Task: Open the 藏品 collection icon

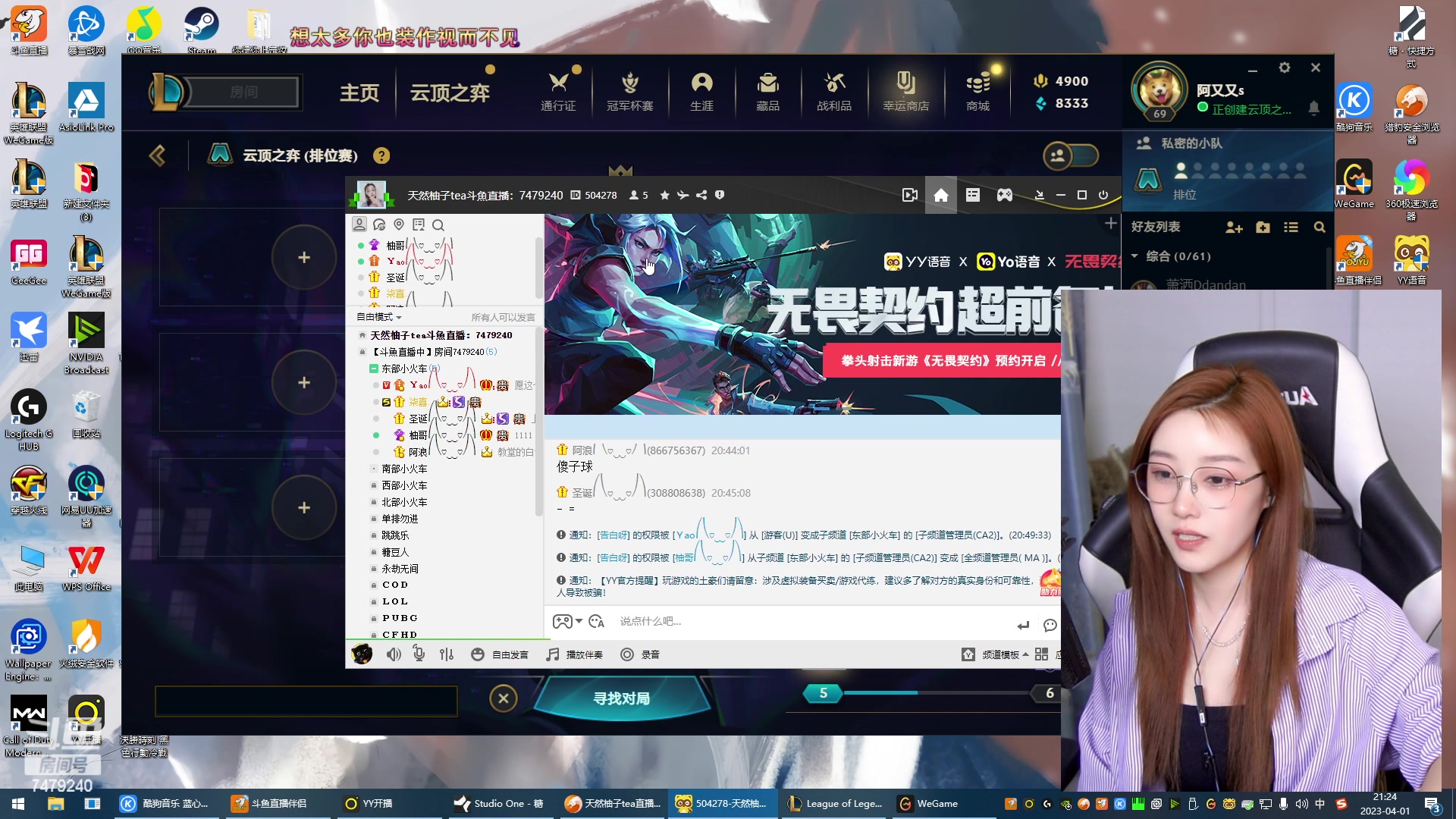Action: click(767, 91)
